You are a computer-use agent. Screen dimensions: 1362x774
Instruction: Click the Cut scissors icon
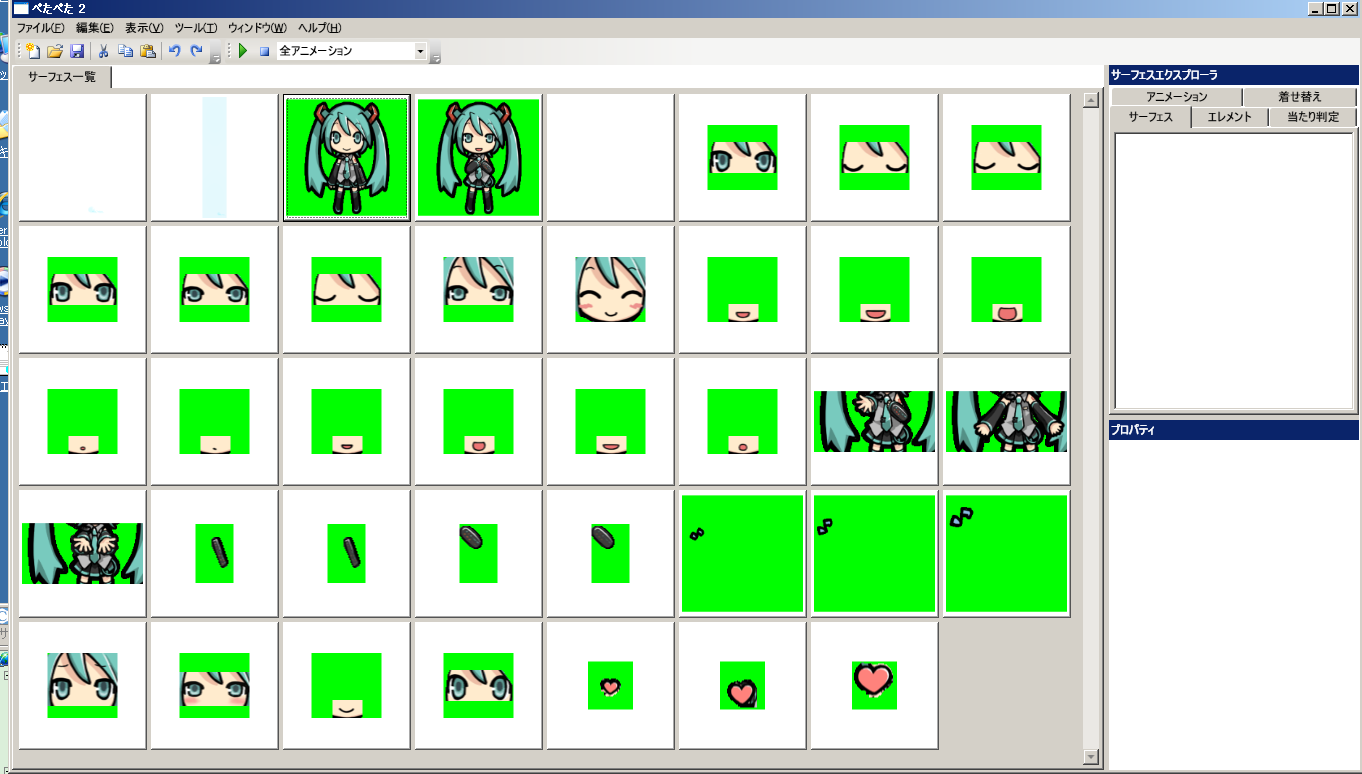(x=103, y=51)
